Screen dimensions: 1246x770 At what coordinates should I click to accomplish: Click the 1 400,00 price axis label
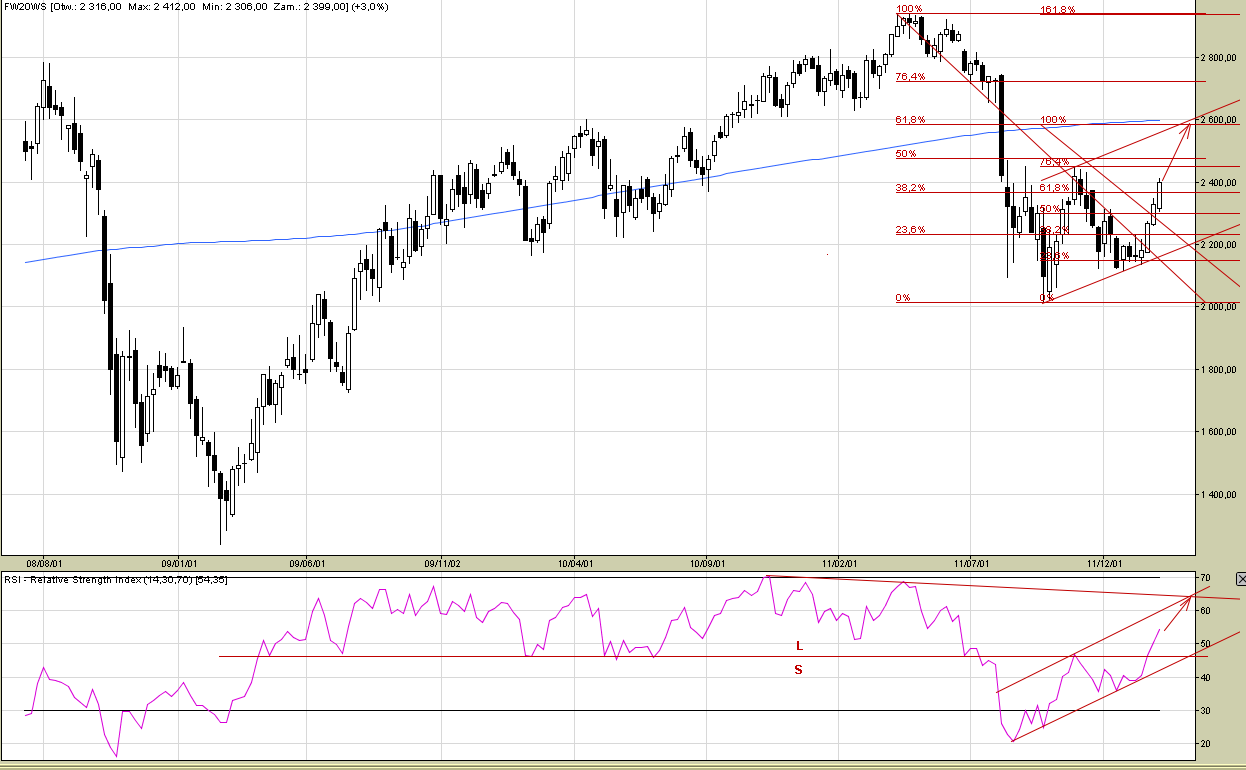(1219, 495)
